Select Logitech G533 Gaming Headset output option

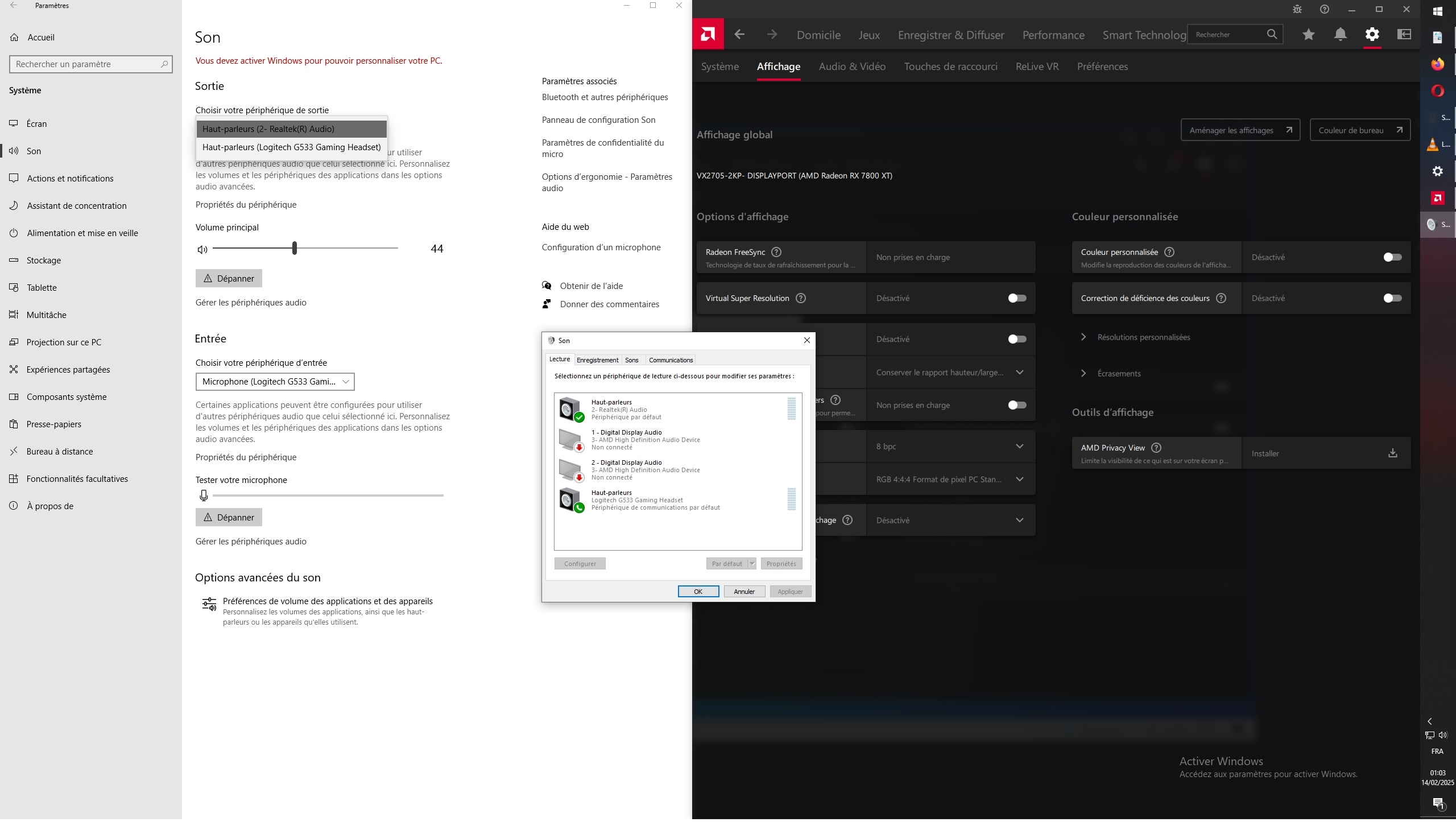(291, 147)
